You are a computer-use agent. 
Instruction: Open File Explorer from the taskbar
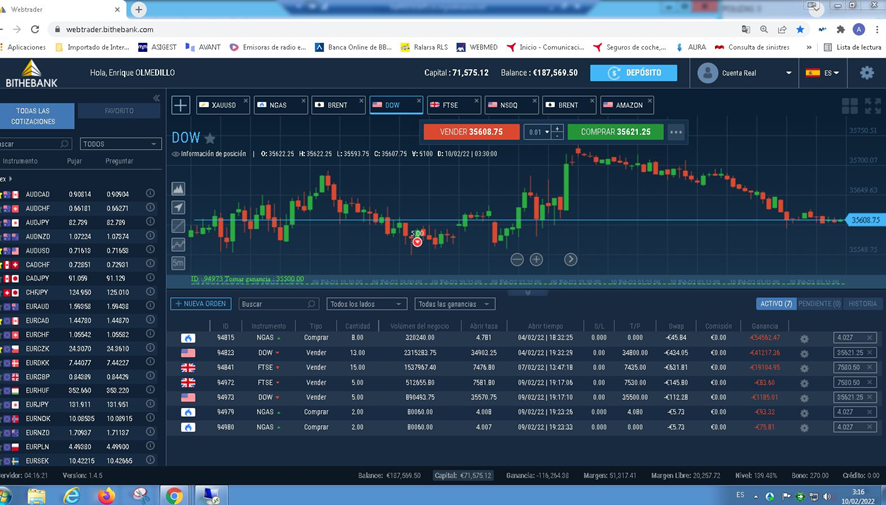coord(36,495)
